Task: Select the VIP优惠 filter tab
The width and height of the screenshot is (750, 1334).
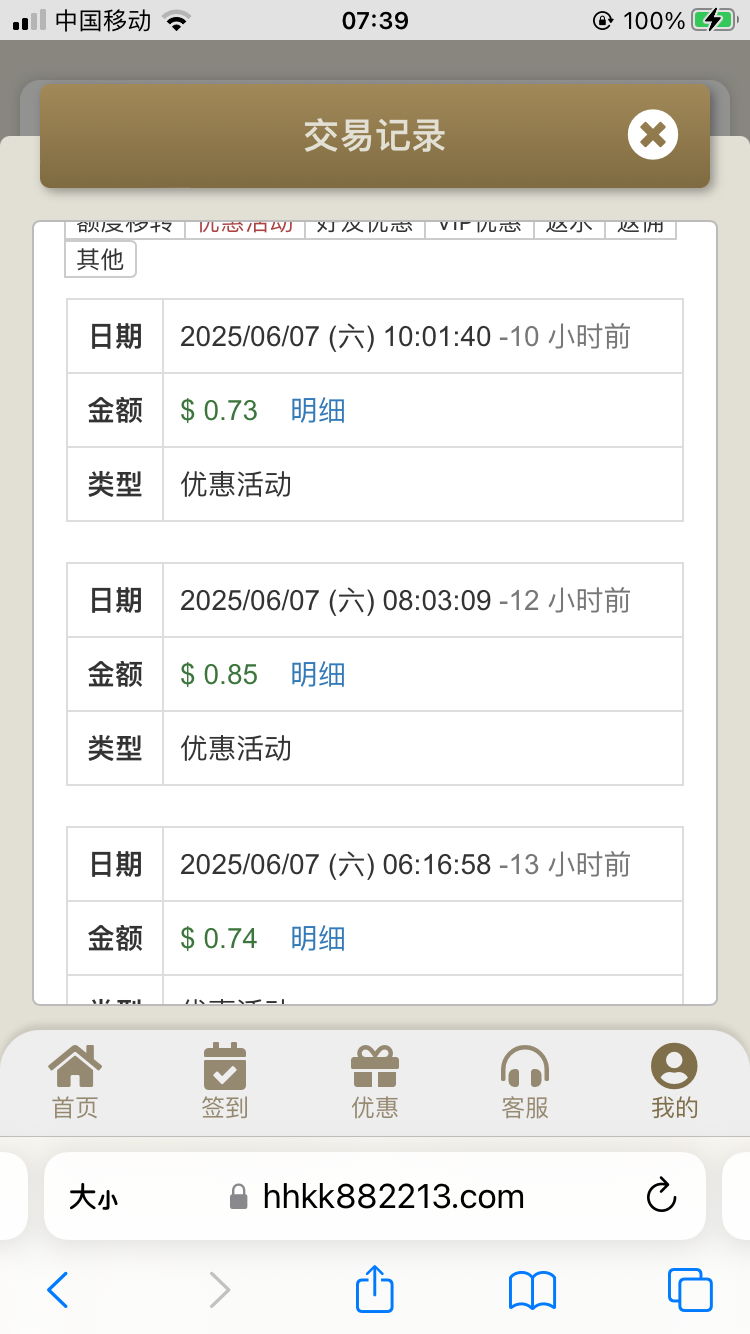Action: [479, 227]
